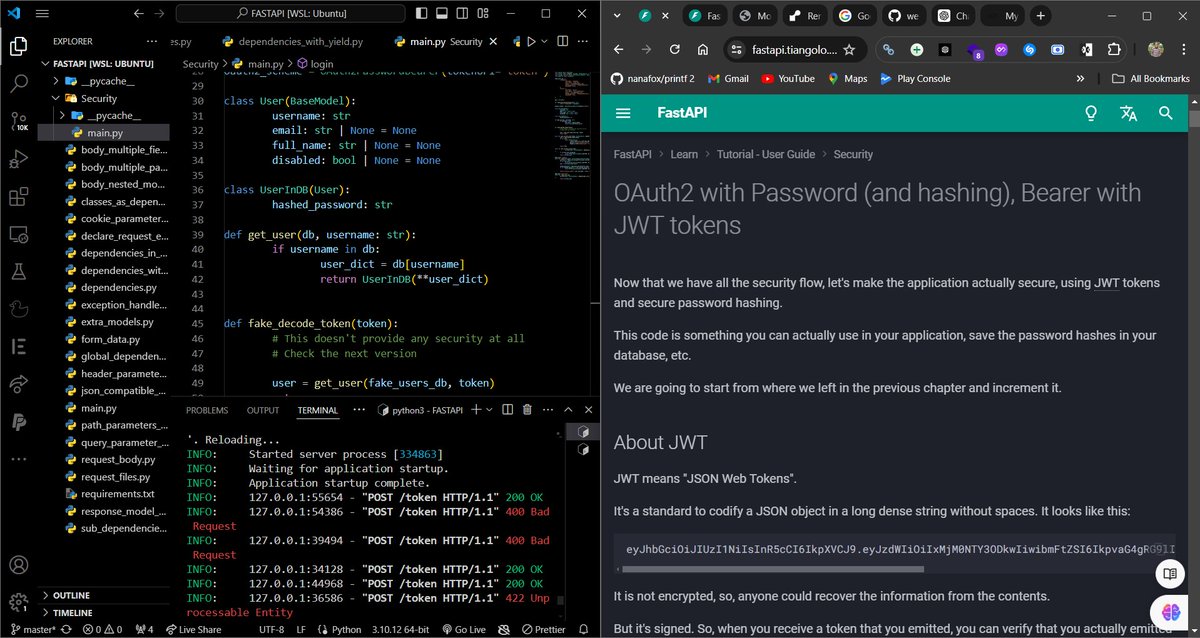1200x638 pixels.
Task: Switch to the Google Chrome tab
Action: [853, 16]
